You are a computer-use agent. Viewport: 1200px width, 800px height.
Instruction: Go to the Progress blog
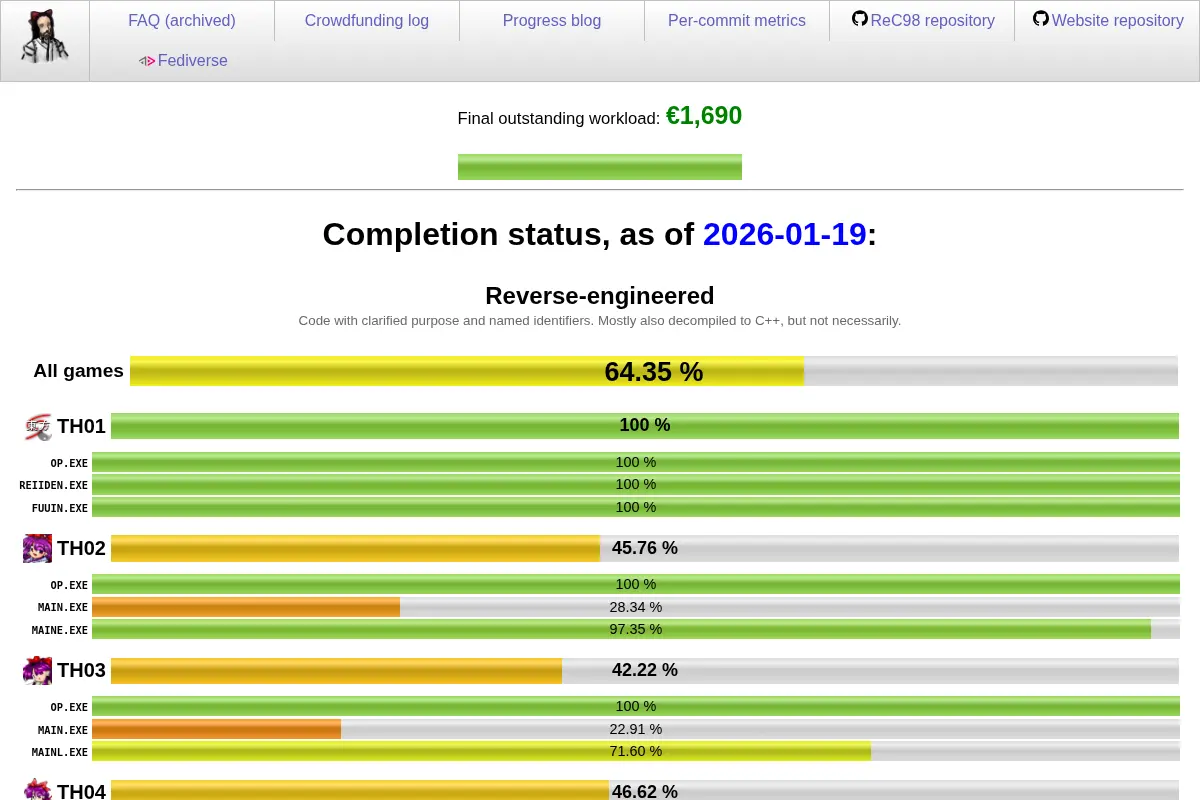coord(552,20)
